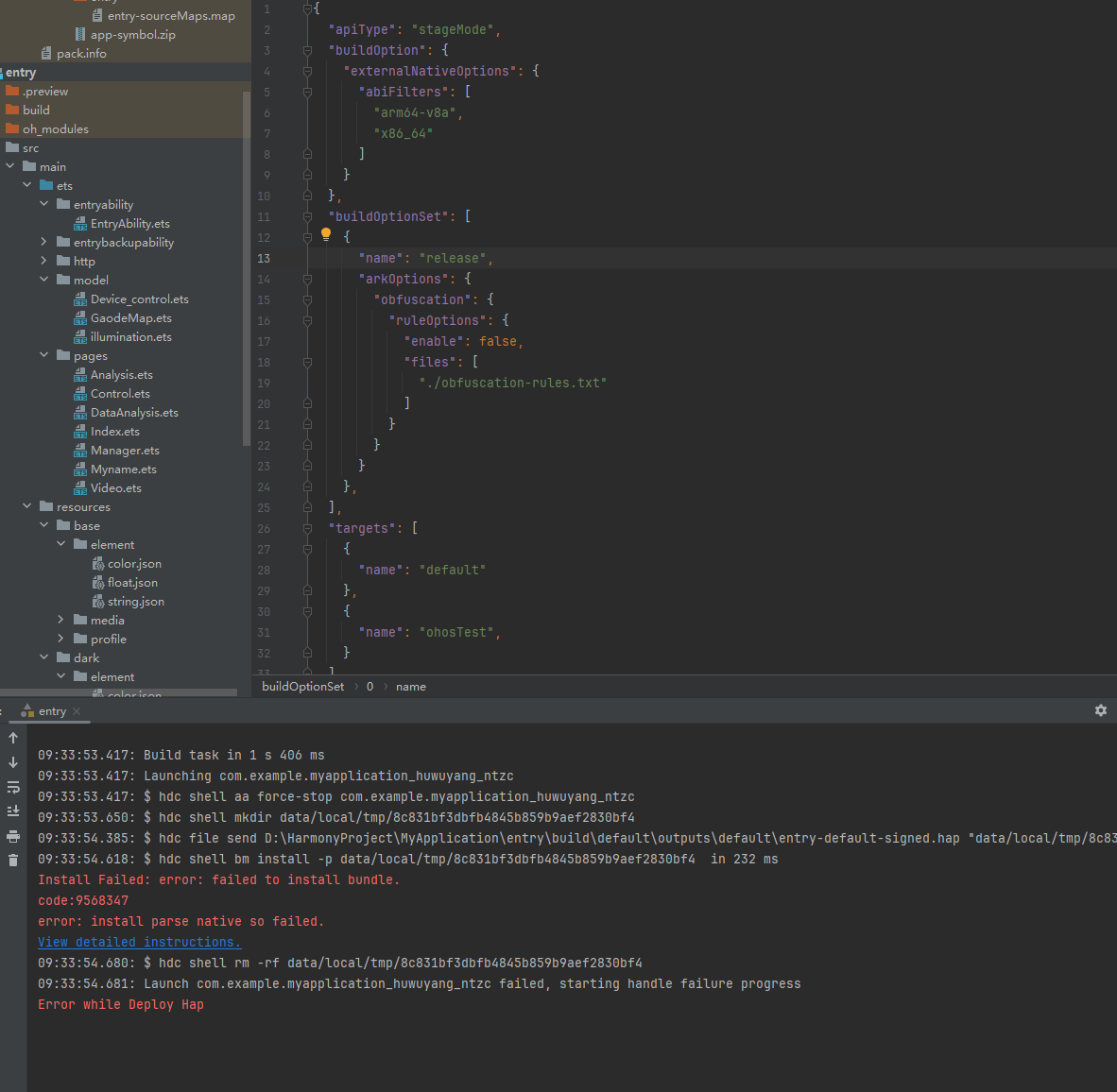This screenshot has height=1092, width=1117.
Task: Click error code:9568347 text
Action: tap(83, 900)
